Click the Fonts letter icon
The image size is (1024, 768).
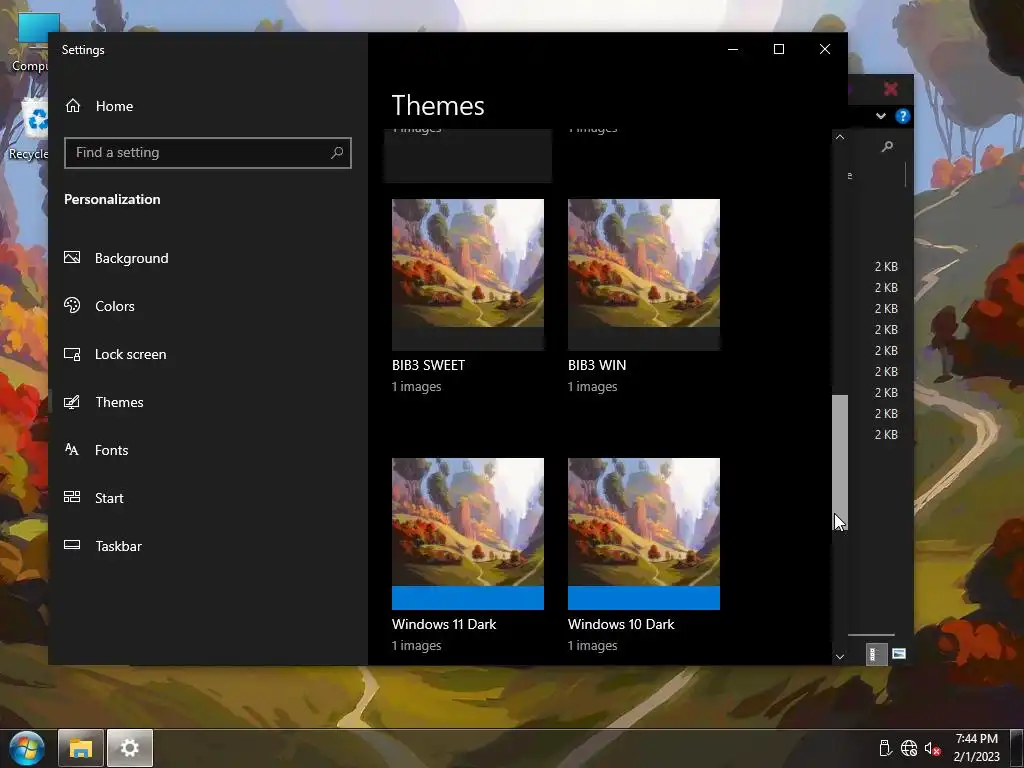tap(72, 449)
